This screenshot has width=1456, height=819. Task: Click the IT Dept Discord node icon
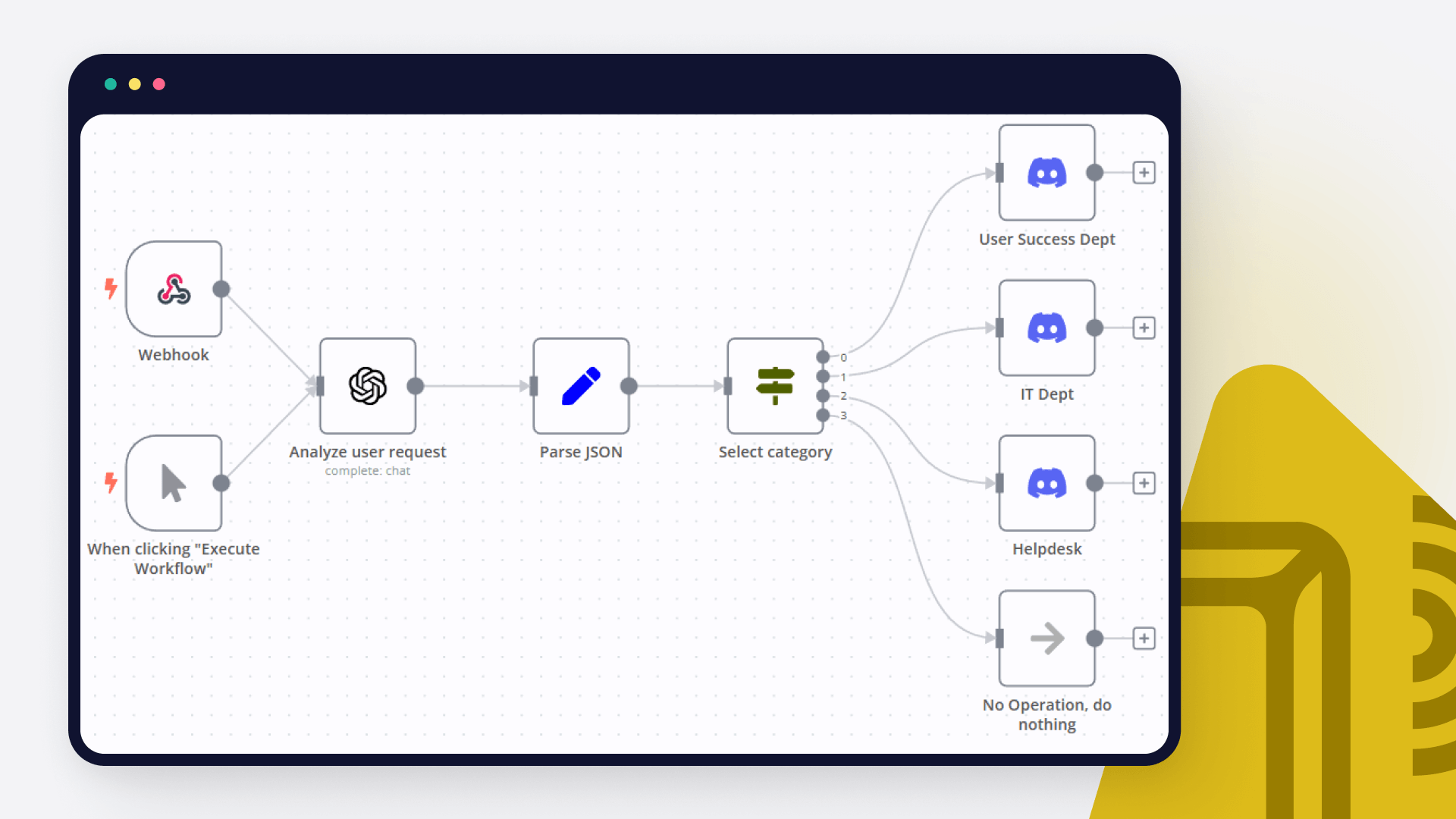click(1047, 328)
